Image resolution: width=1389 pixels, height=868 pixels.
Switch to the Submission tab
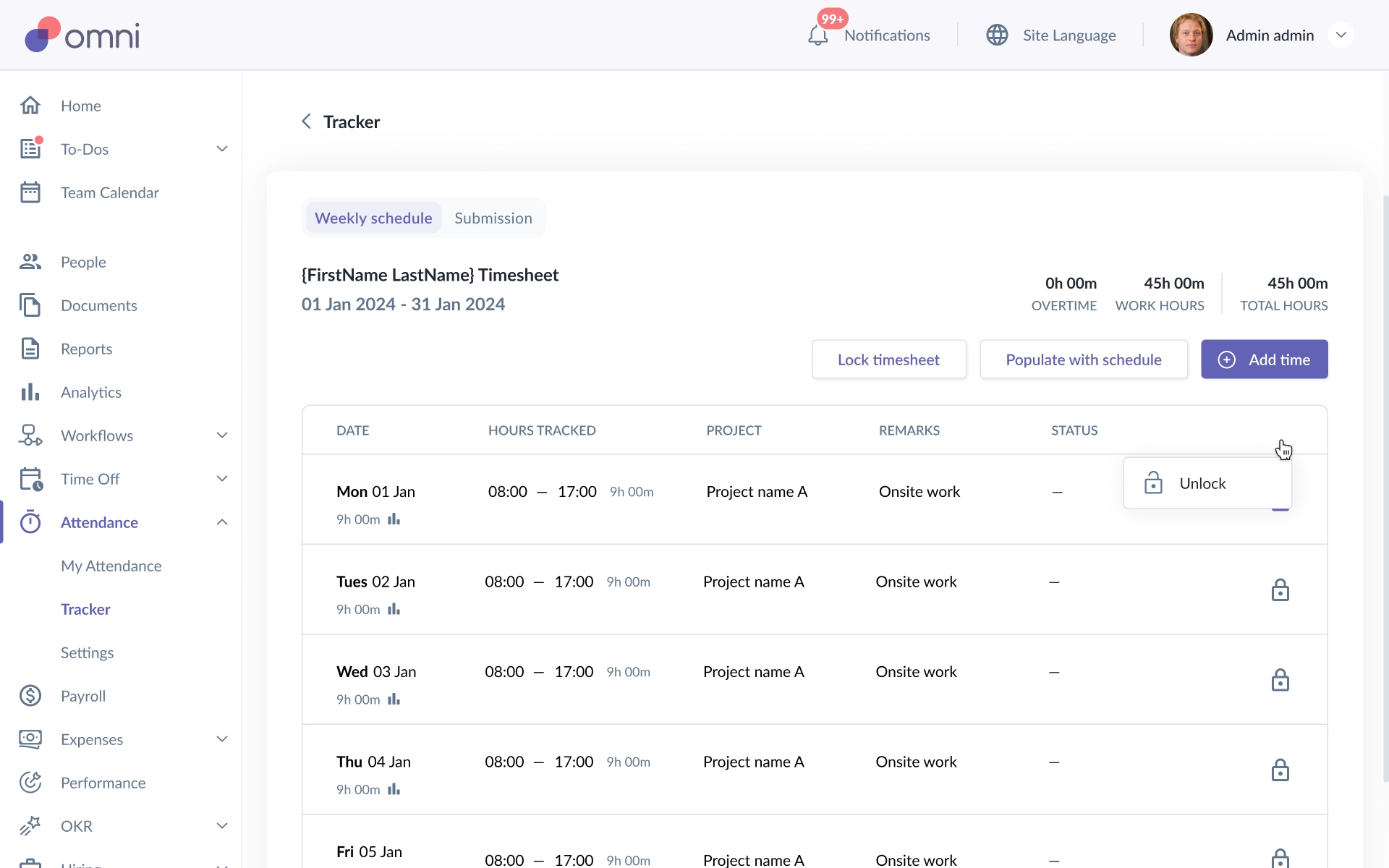(x=493, y=218)
